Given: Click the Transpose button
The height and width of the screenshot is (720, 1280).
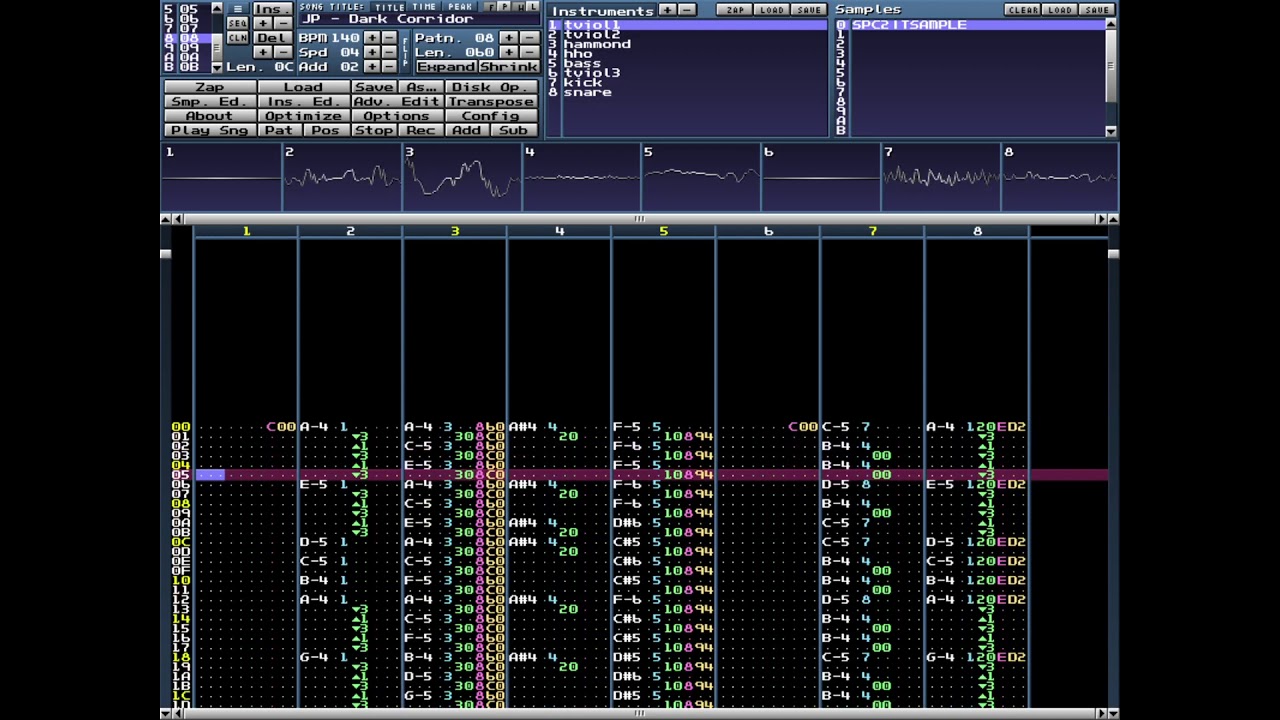Looking at the screenshot, I should point(490,102).
